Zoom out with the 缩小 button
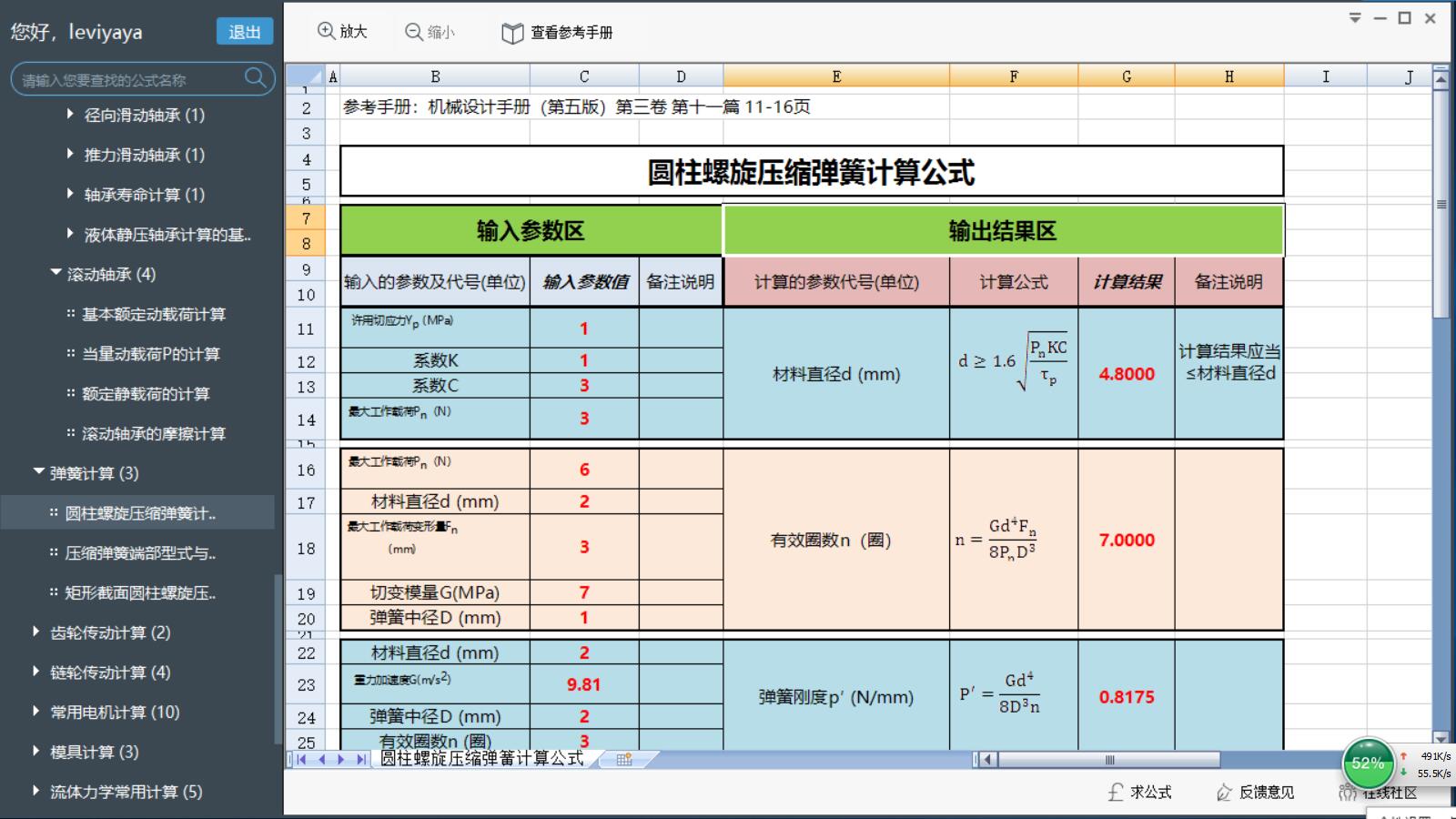The height and width of the screenshot is (819, 1456). [x=430, y=32]
